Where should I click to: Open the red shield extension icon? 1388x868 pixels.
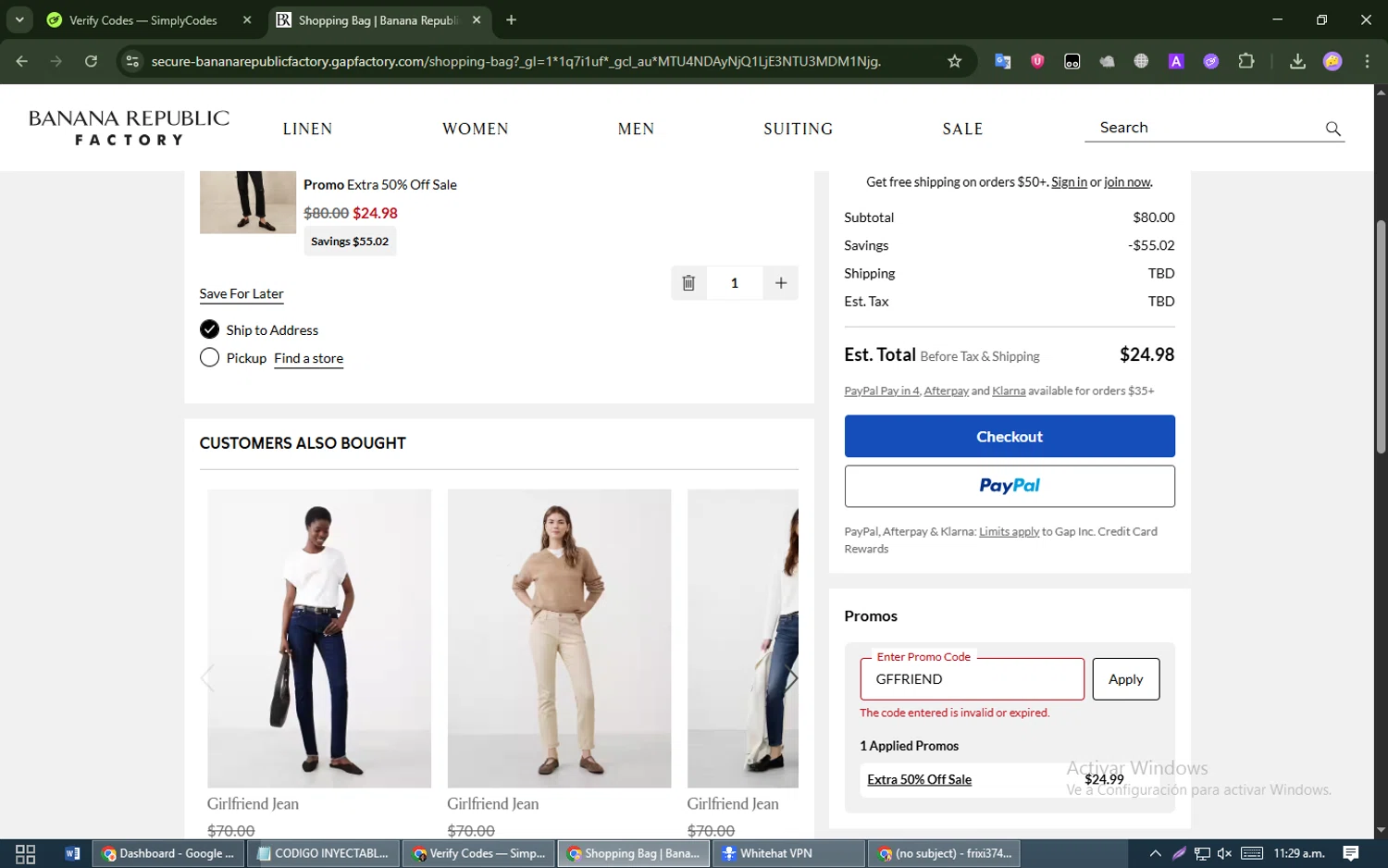pos(1037,61)
